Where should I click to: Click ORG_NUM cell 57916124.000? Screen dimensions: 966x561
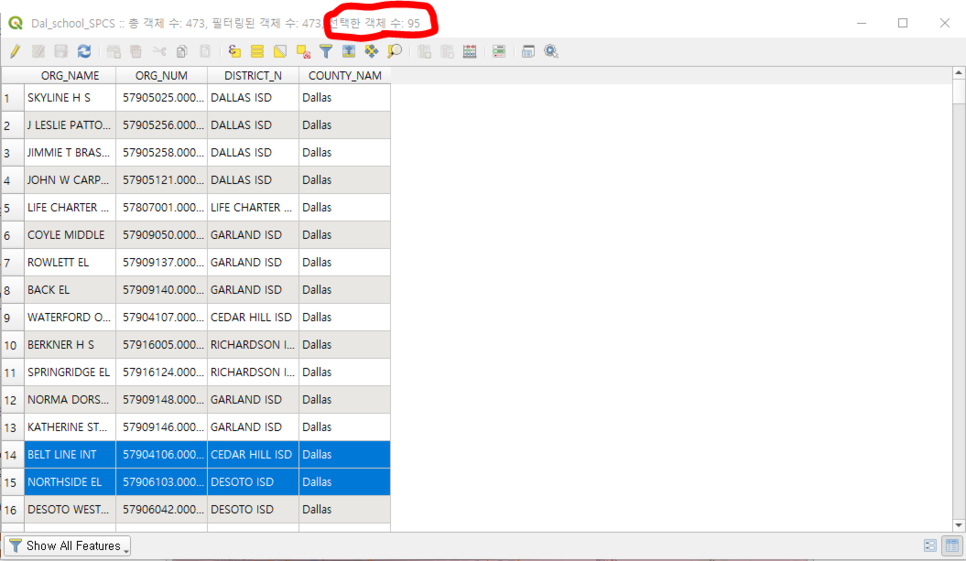coord(161,373)
